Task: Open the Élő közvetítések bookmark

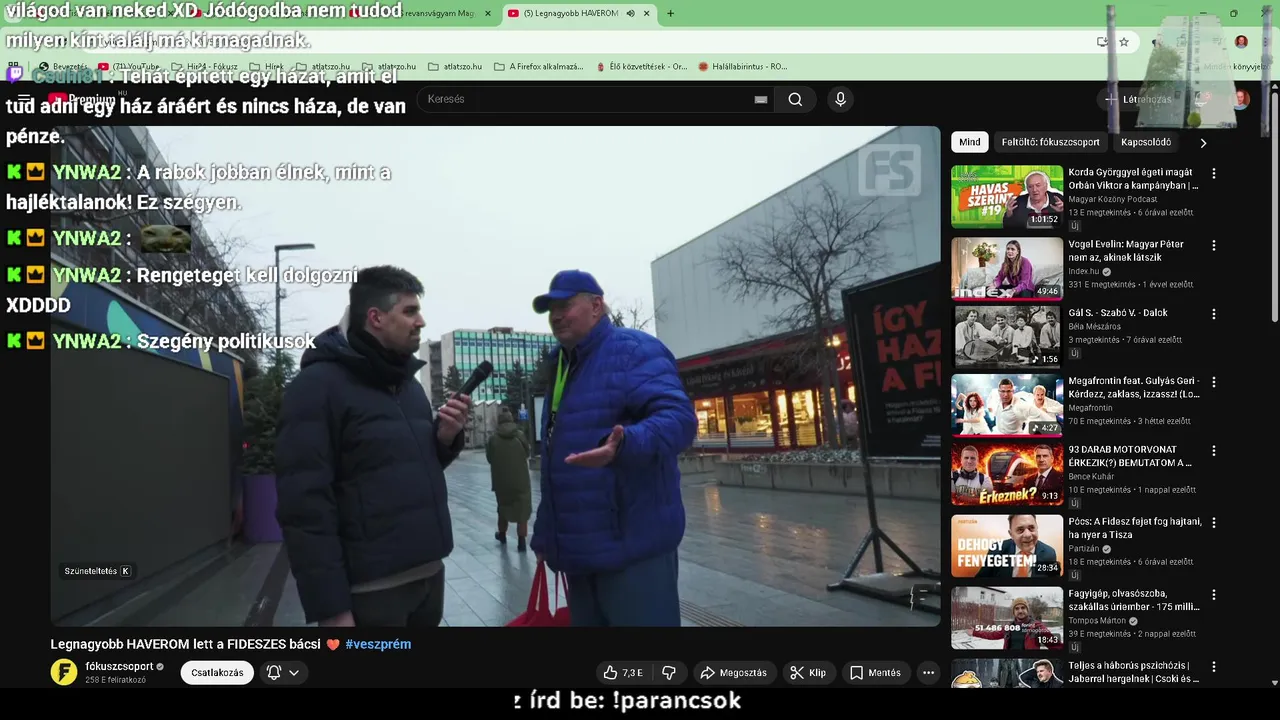Action: [641, 67]
